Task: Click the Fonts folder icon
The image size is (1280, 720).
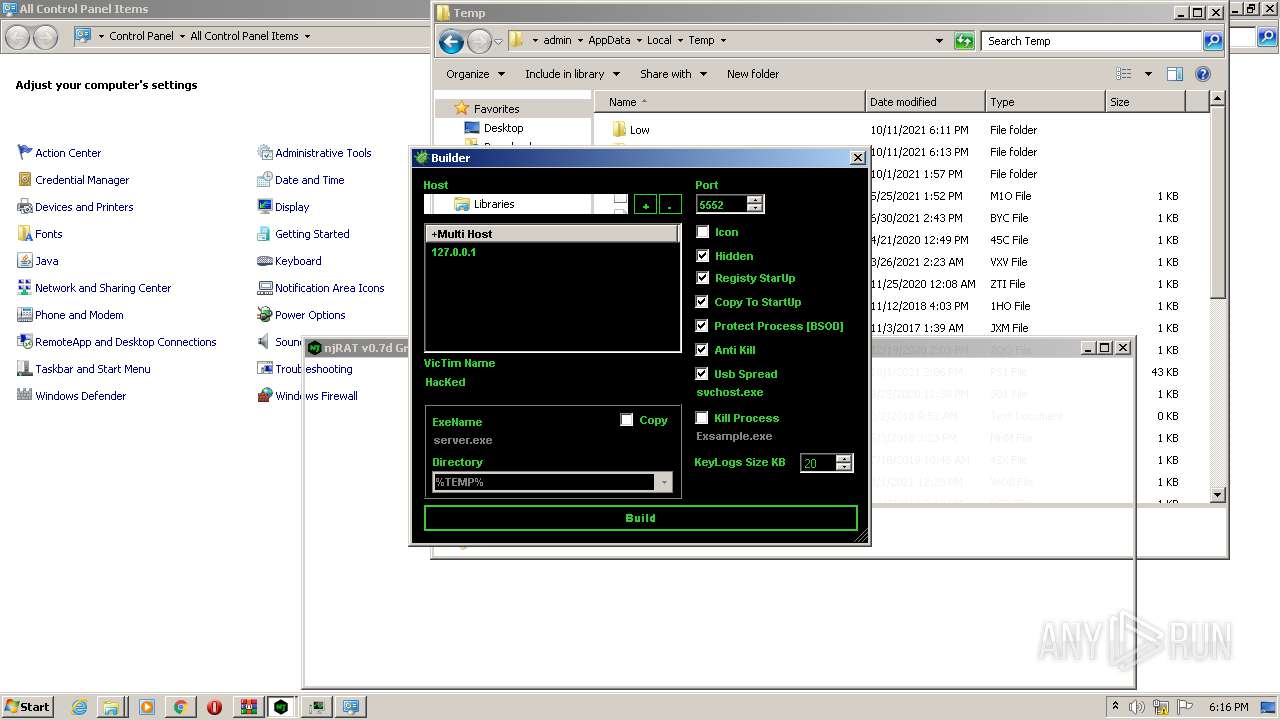Action: [x=25, y=234]
